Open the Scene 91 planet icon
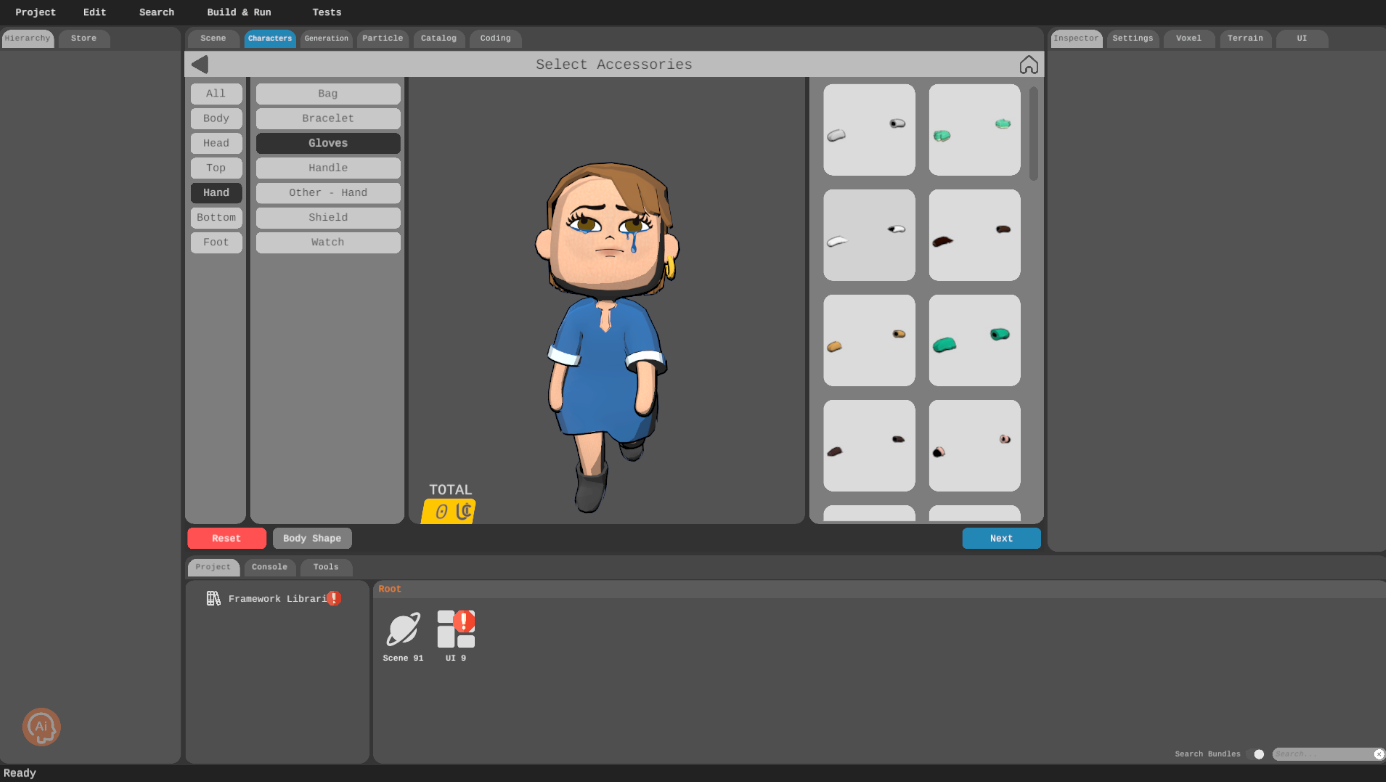 (403, 630)
